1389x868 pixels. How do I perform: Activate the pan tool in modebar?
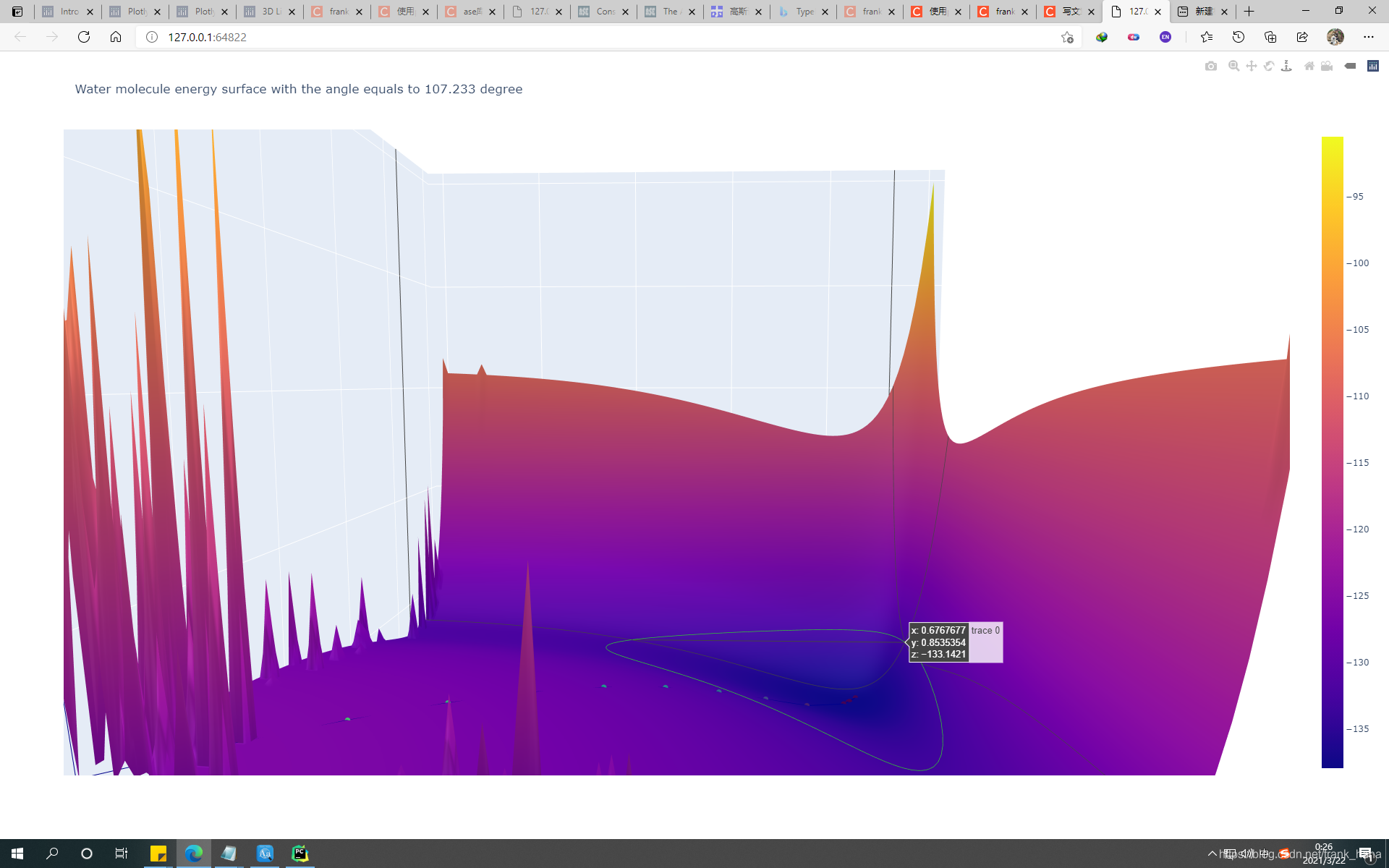tap(1252, 66)
